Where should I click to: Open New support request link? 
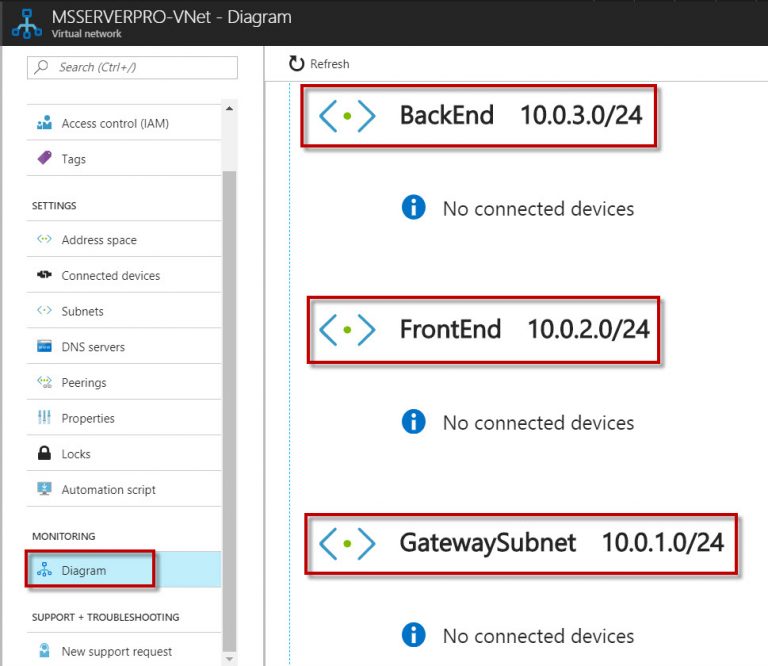[116, 652]
